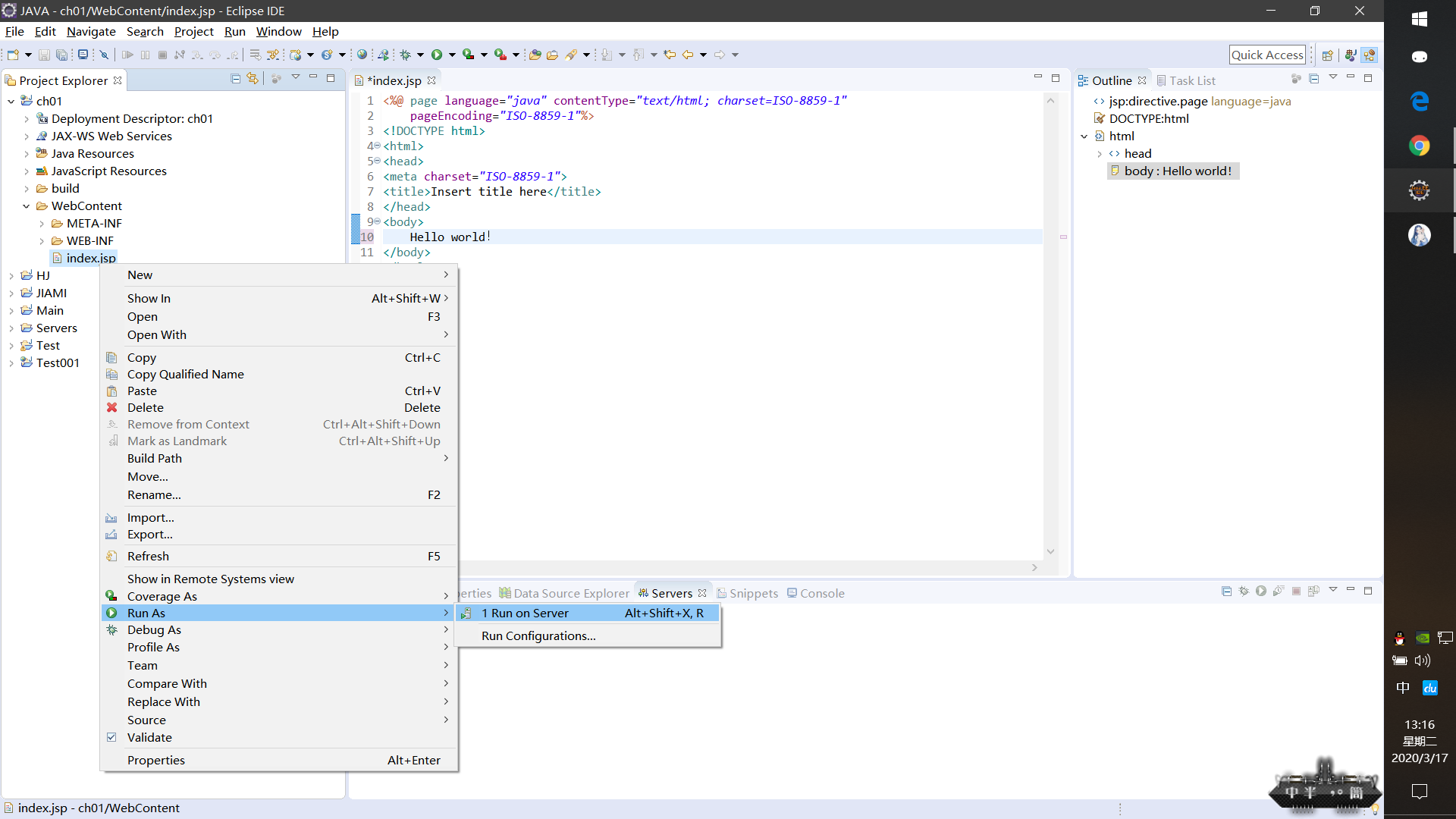1456x819 pixels.
Task: Click the Save toolbar icon
Action: pyautogui.click(x=44, y=55)
